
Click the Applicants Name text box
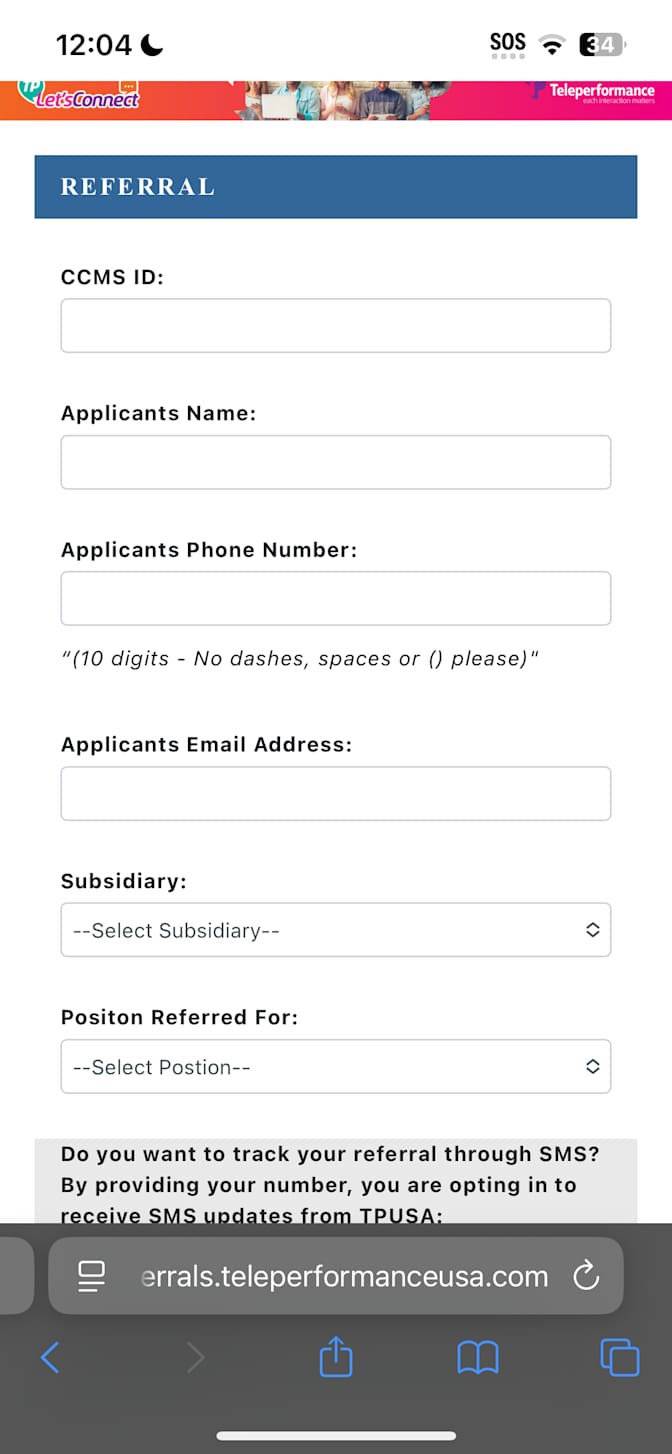coord(336,462)
